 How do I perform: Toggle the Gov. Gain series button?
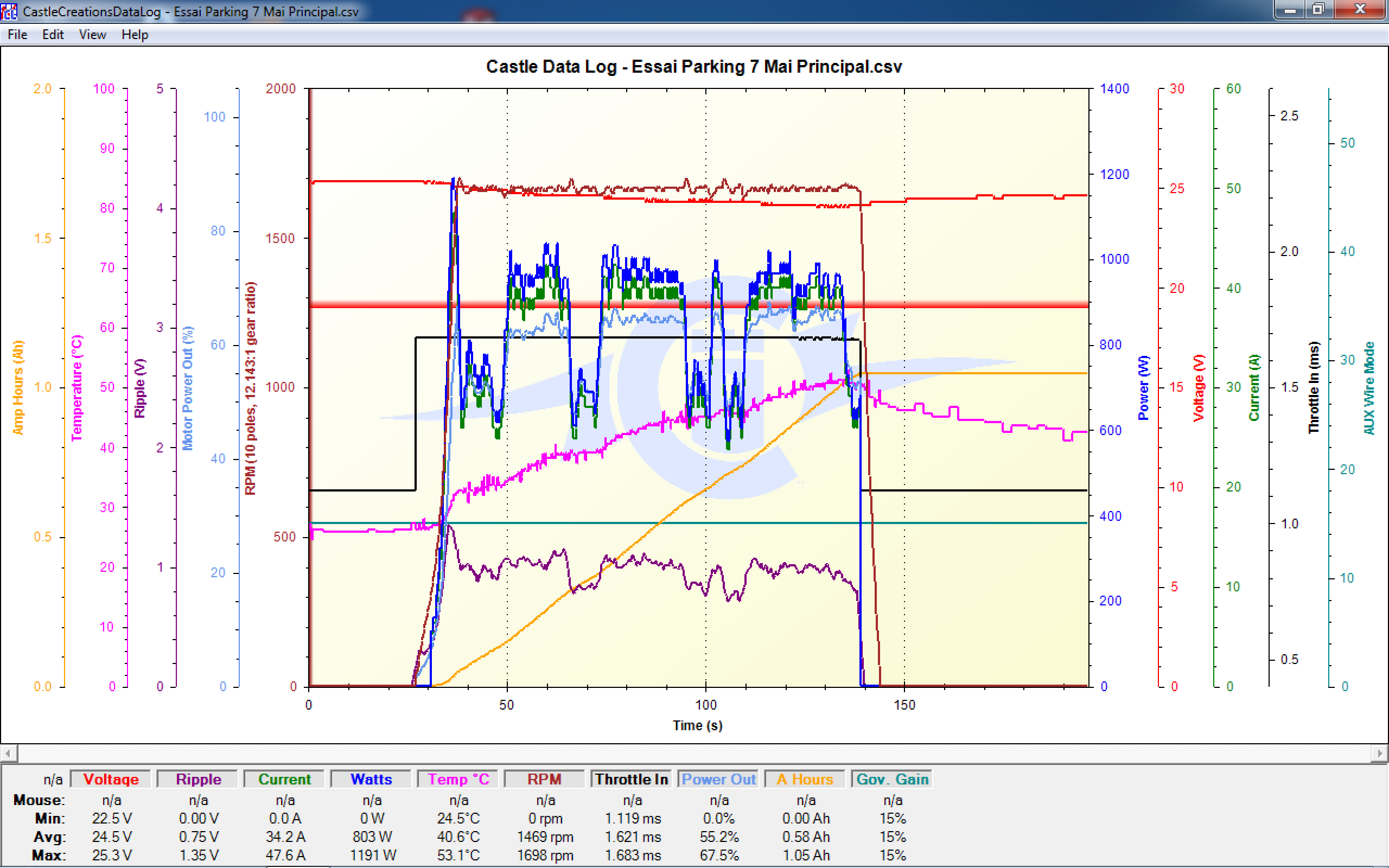[892, 779]
